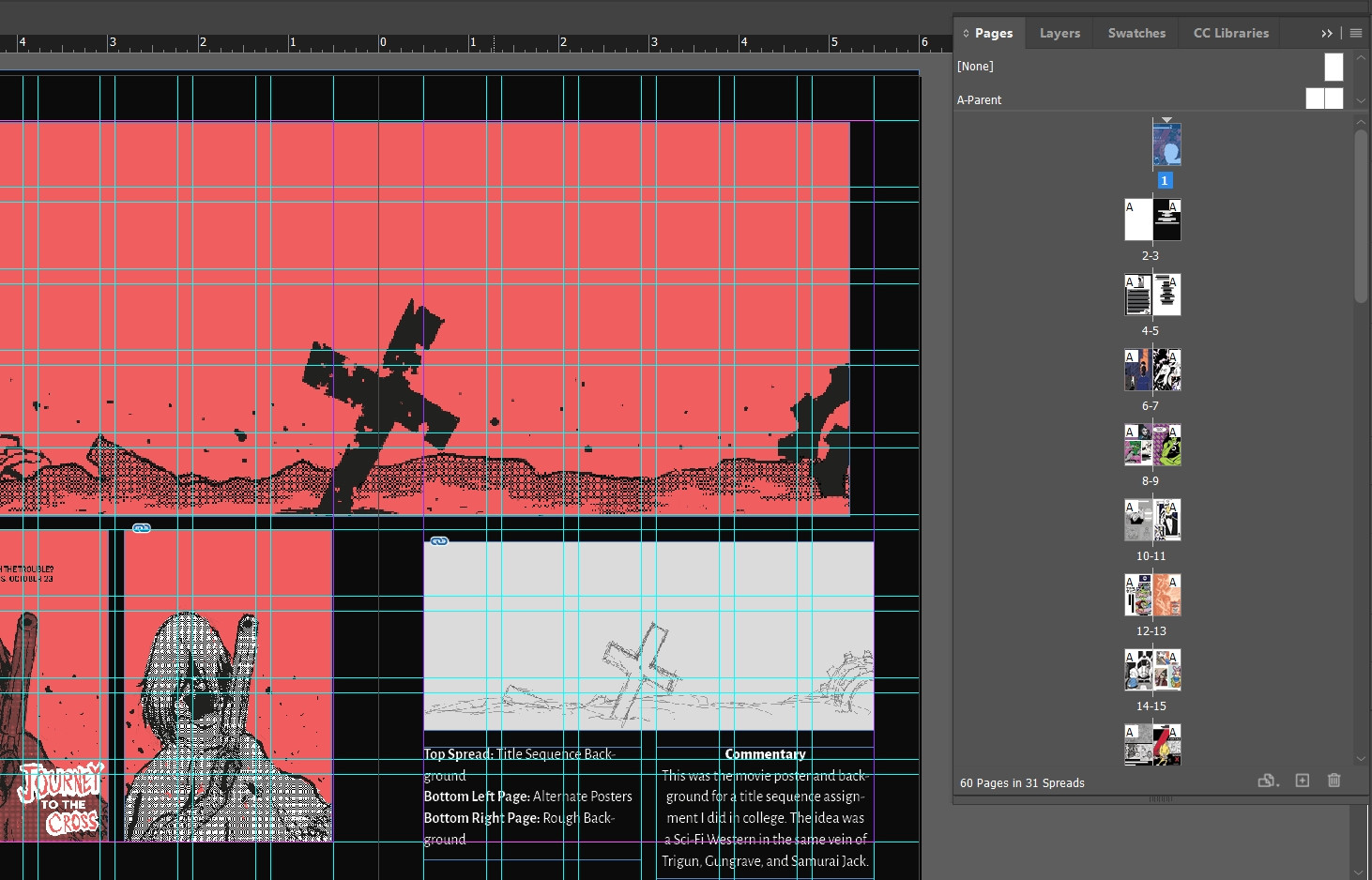
Task: Click 'Bottom Left Page: Alternate Posters' text
Action: click(x=527, y=797)
